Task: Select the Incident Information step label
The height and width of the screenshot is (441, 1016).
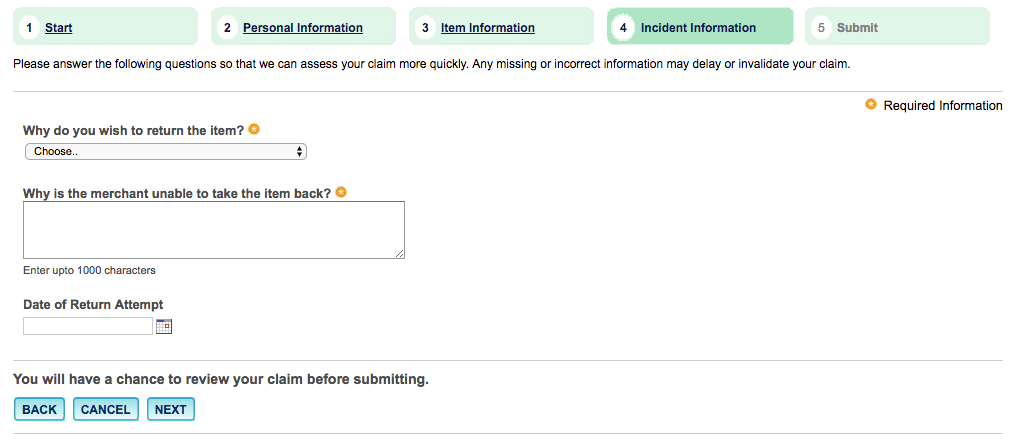Action: (698, 28)
